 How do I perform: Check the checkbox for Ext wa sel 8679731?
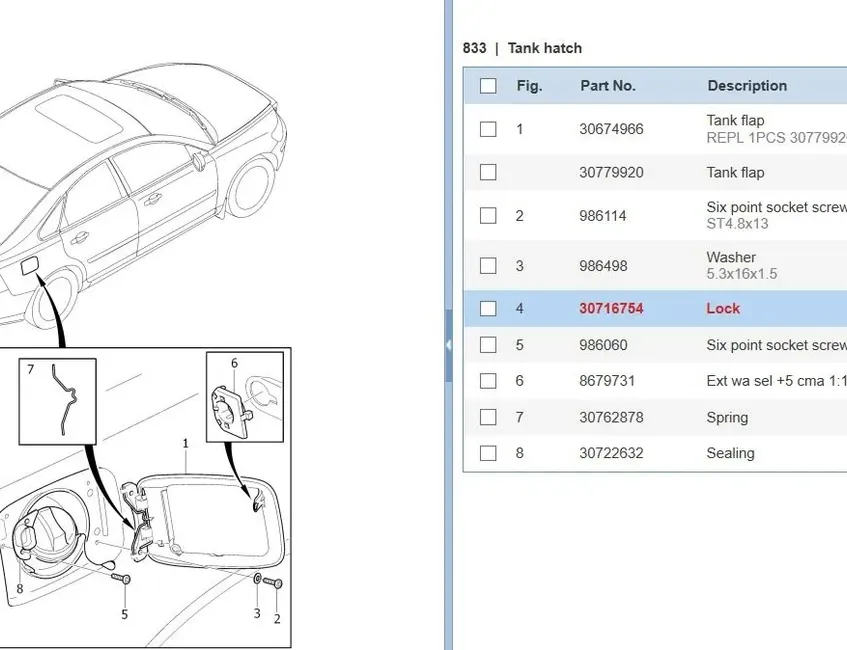[x=487, y=380]
